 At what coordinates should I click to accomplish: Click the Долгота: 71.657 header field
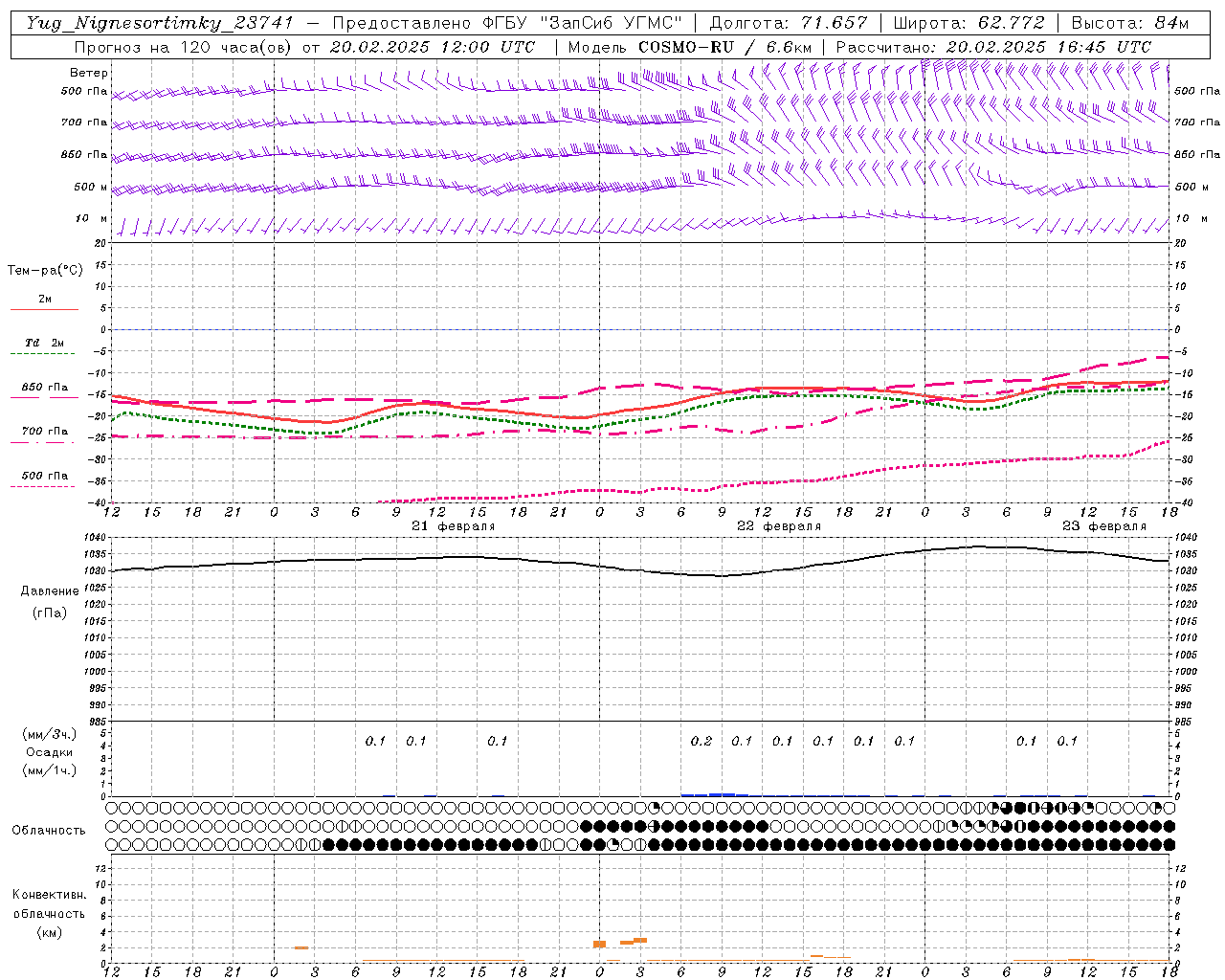coord(789,23)
